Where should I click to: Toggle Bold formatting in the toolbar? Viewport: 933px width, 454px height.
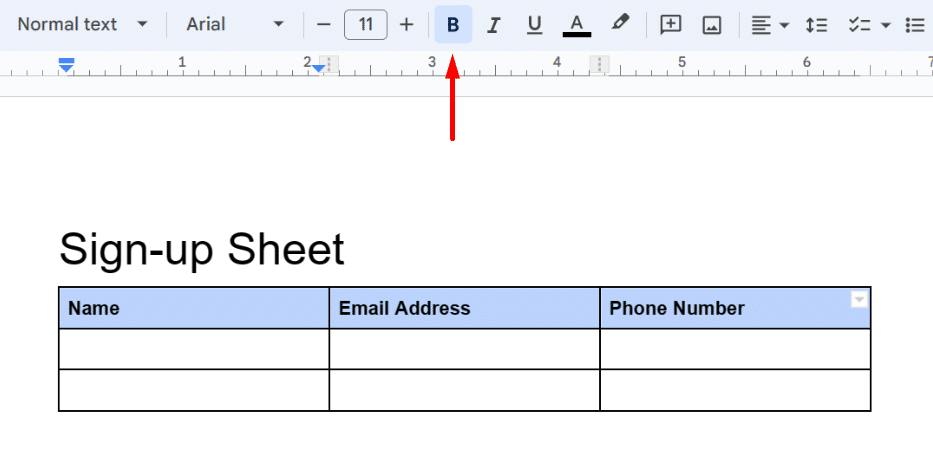click(x=453, y=25)
